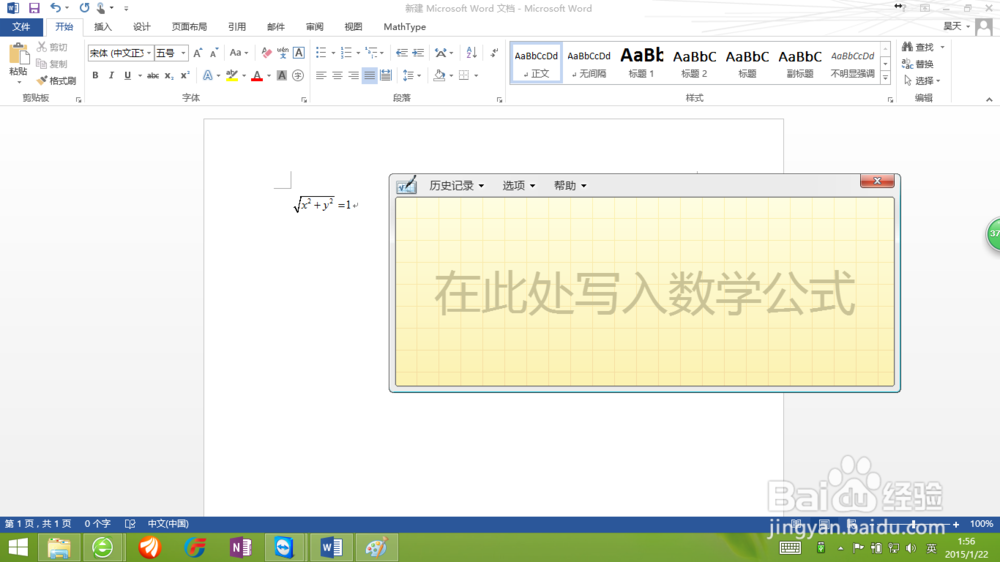Toggle Underline formatting

point(128,75)
